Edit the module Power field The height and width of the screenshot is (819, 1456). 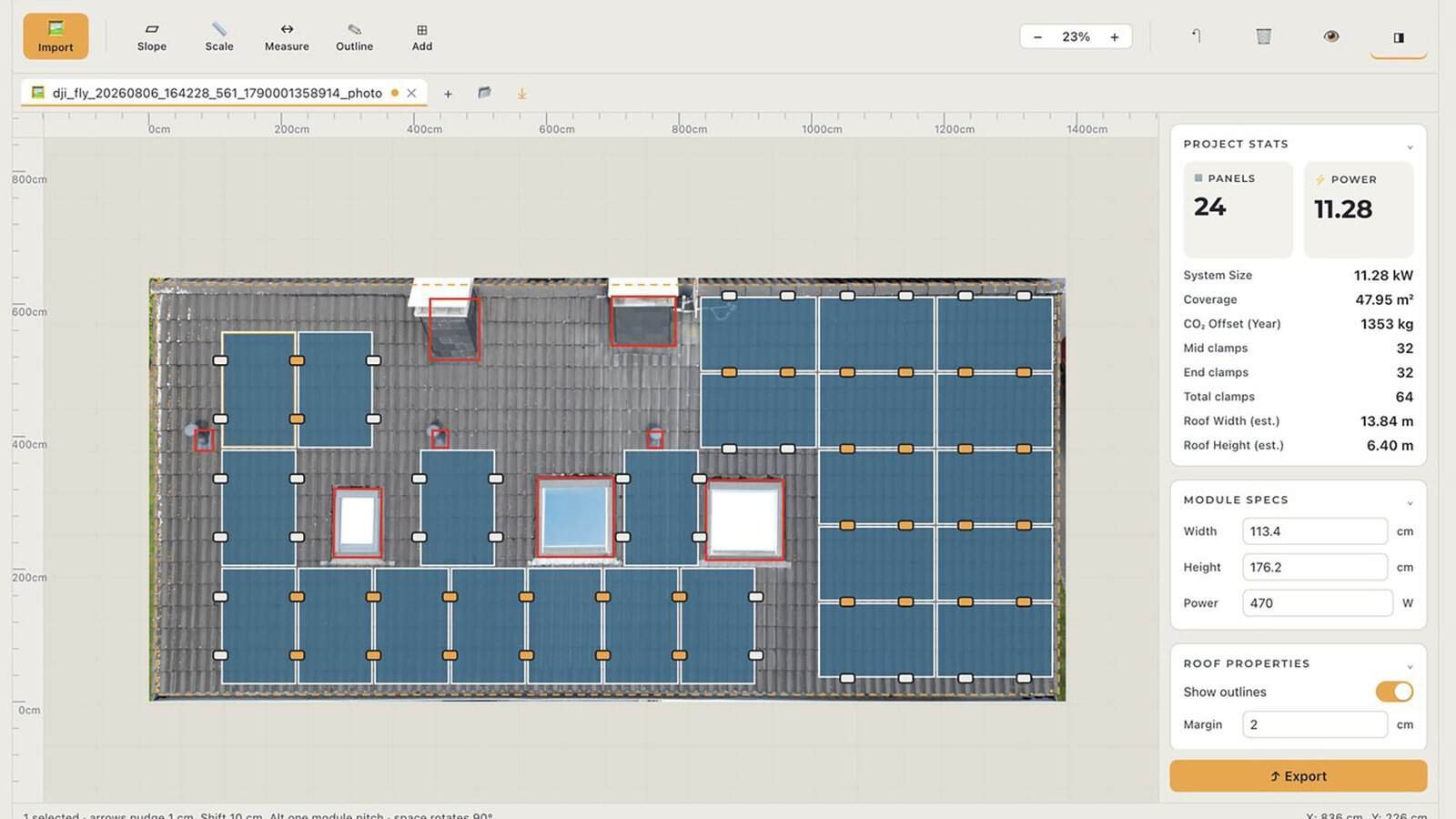[1317, 602]
